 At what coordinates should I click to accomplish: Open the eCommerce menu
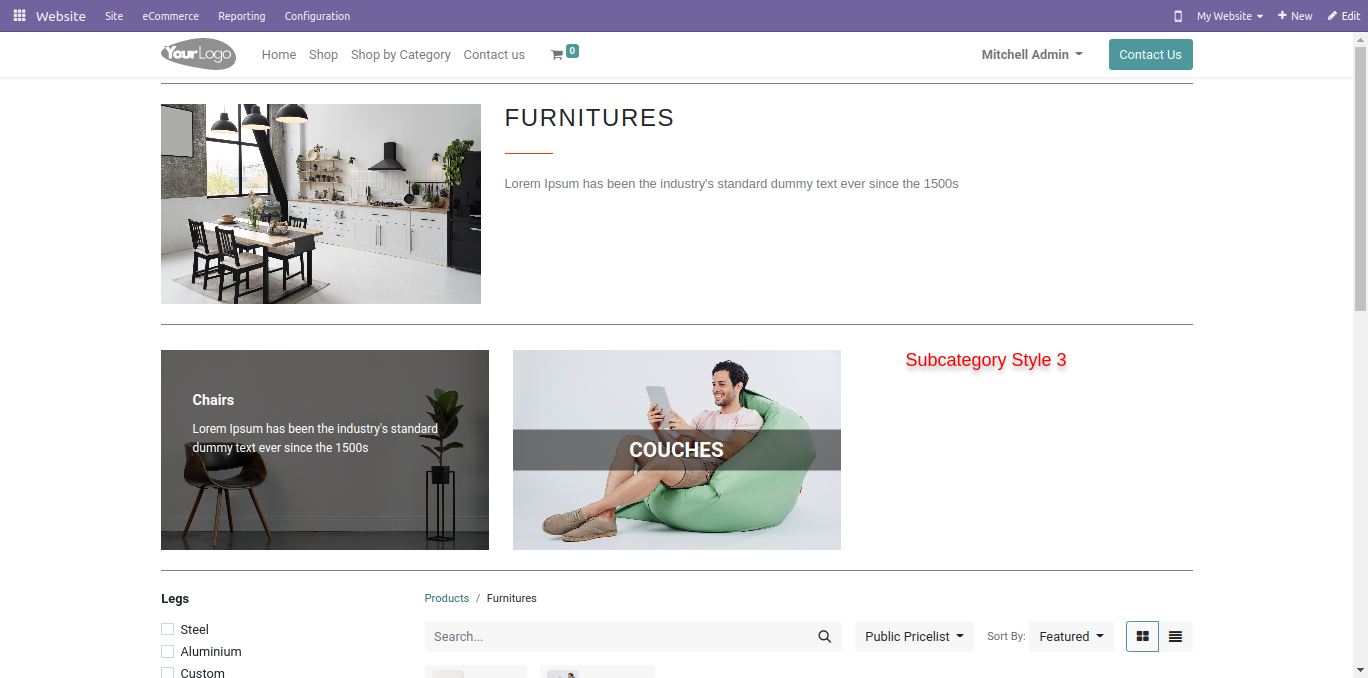(170, 16)
